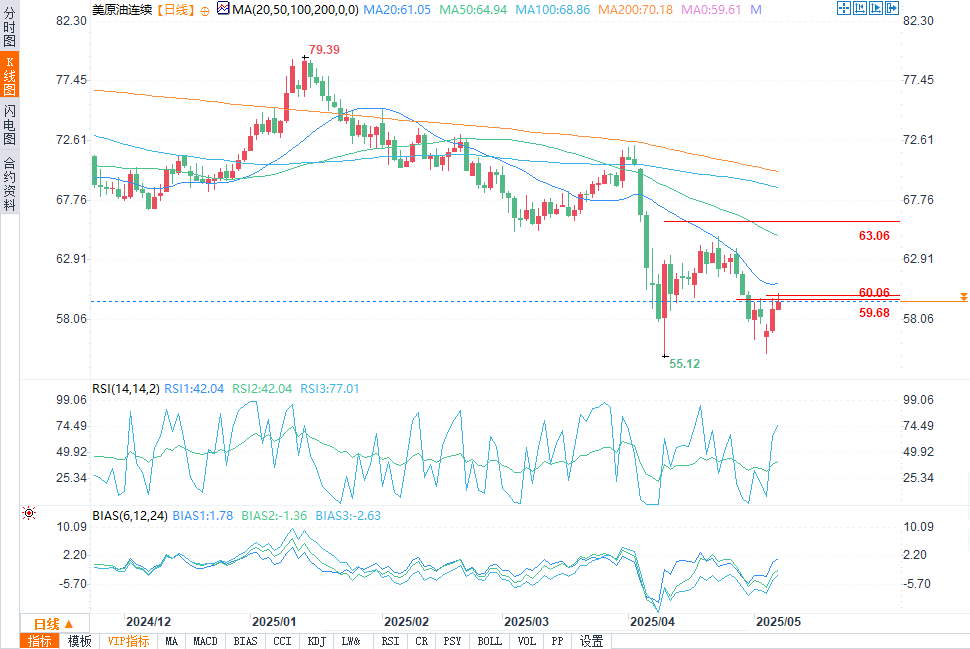Click the 63.06 red resistance label
This screenshot has height=649, width=970.
point(873,236)
